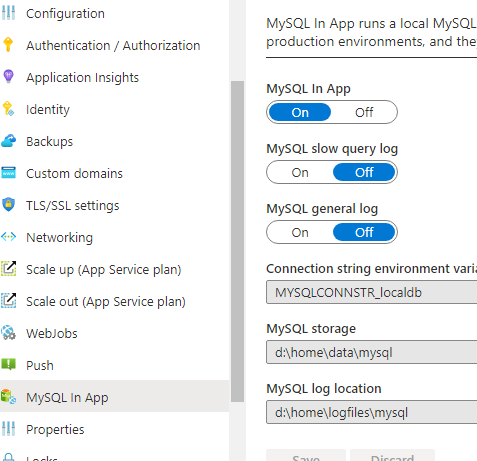The height and width of the screenshot is (461, 477).
Task: Open Scale out (App Service plan)
Action: coord(106,302)
